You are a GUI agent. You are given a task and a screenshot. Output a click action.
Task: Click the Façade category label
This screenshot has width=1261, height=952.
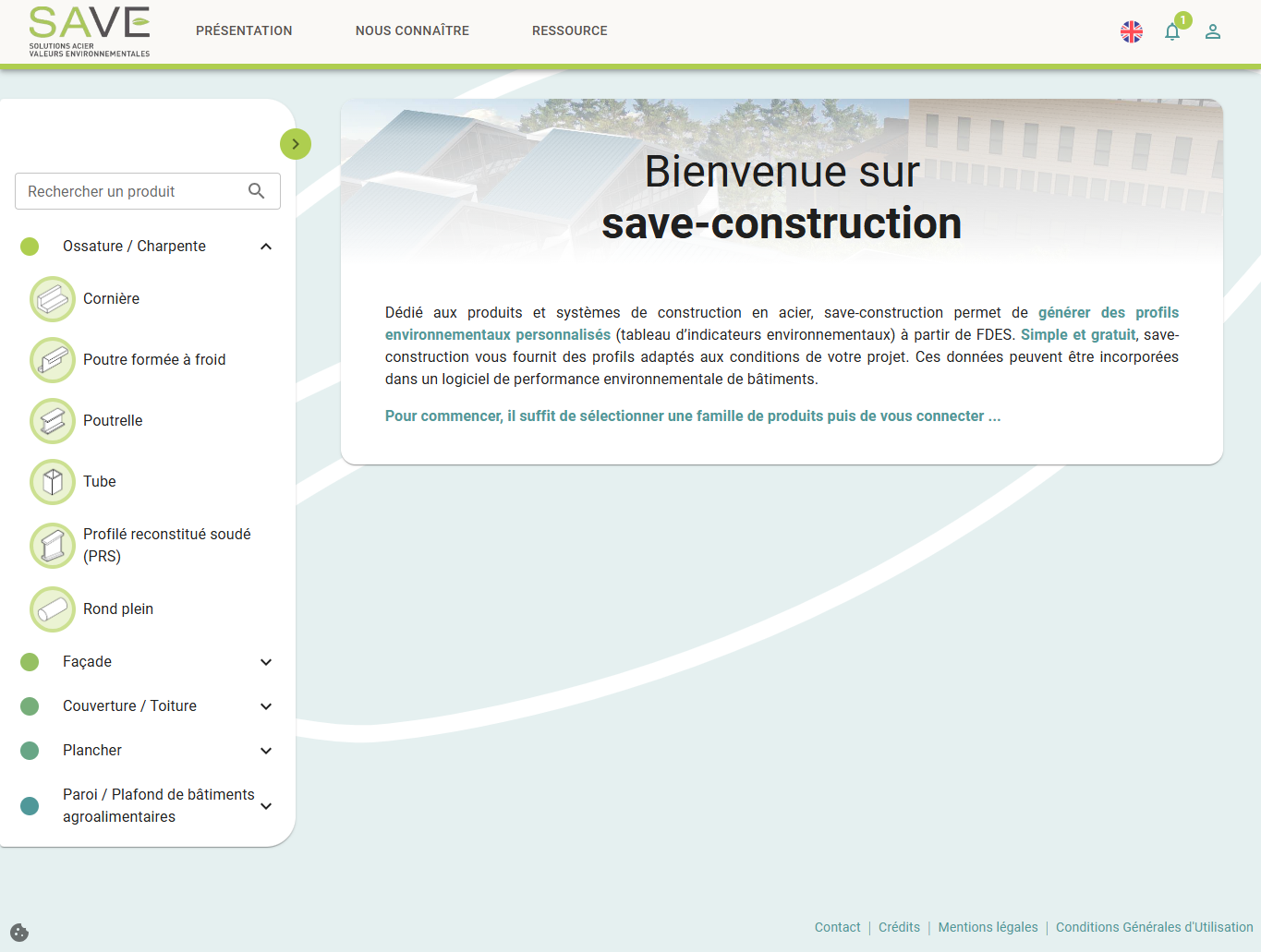coord(87,662)
